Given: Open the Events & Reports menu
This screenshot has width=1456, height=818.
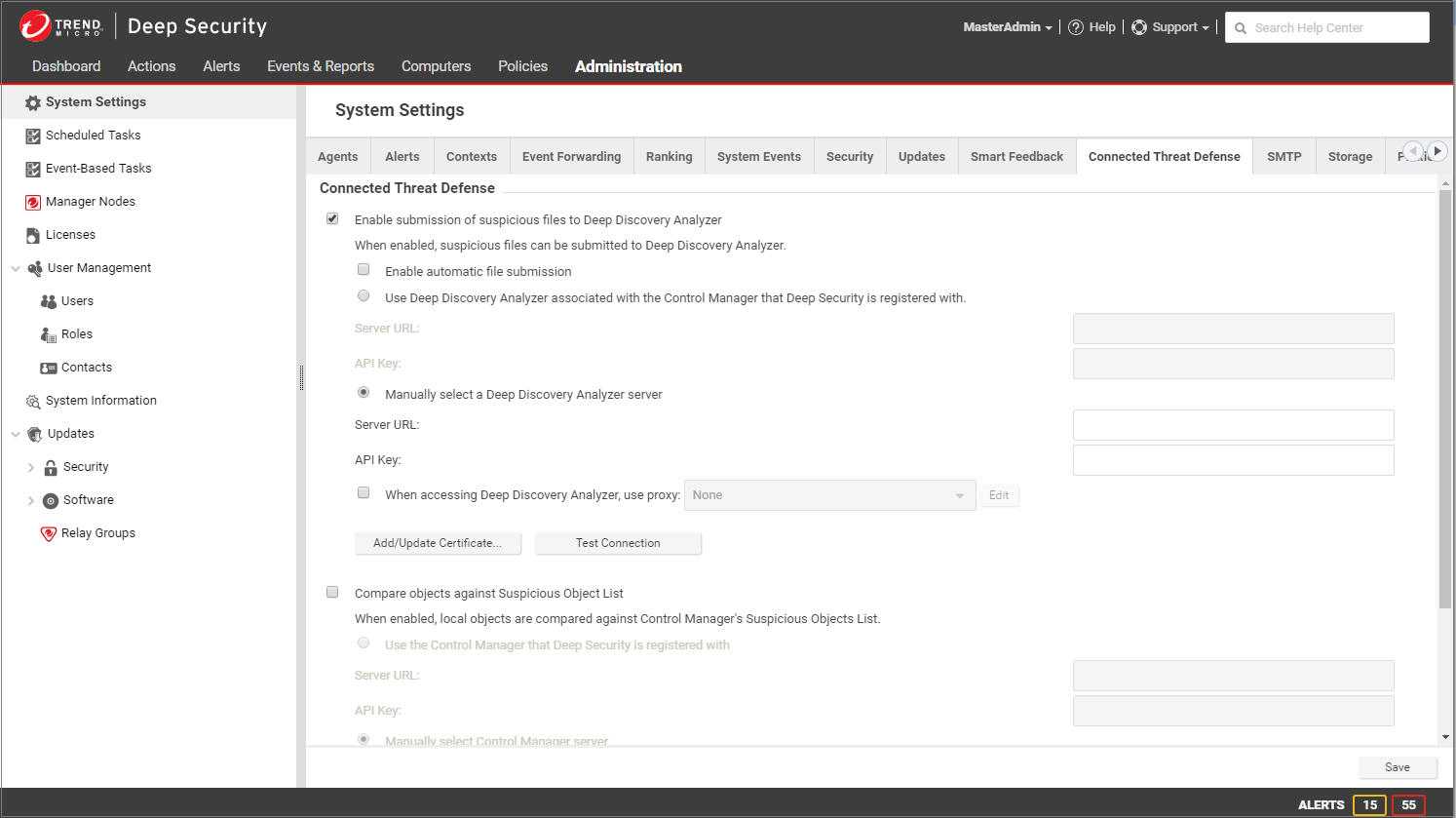Looking at the screenshot, I should 321,66.
